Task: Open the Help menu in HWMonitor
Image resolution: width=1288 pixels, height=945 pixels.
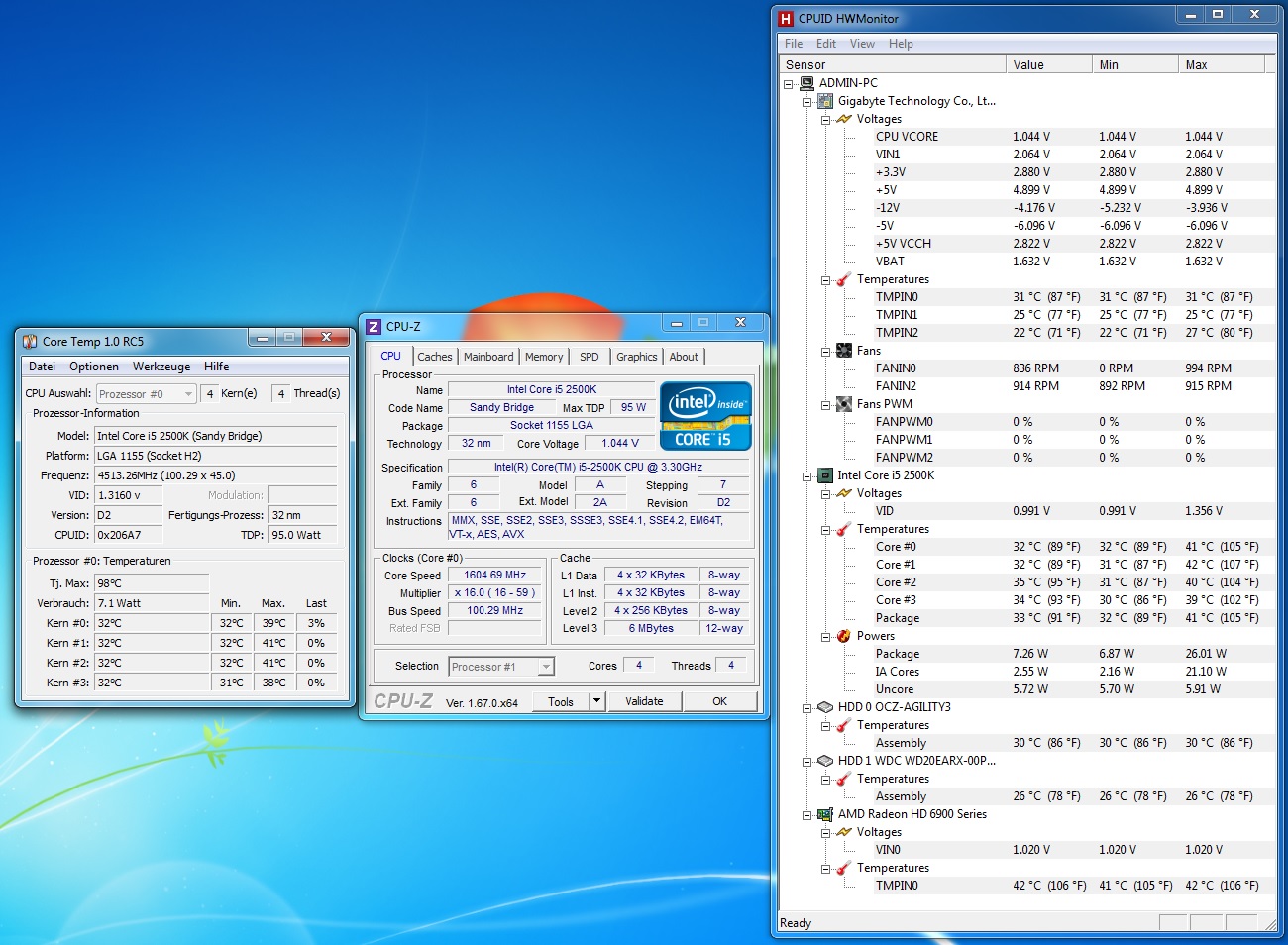Action: pos(901,44)
